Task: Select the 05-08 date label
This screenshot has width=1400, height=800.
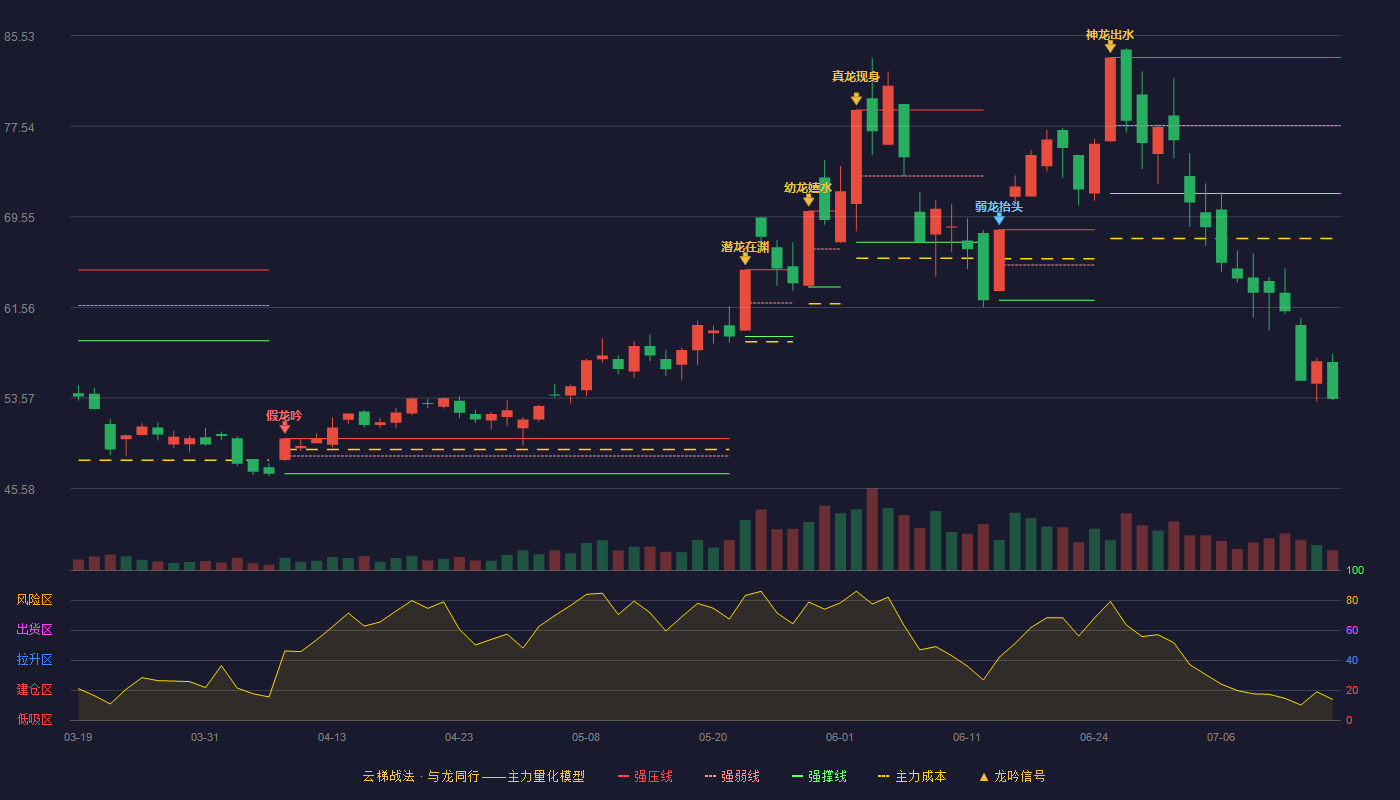Action: tap(586, 737)
